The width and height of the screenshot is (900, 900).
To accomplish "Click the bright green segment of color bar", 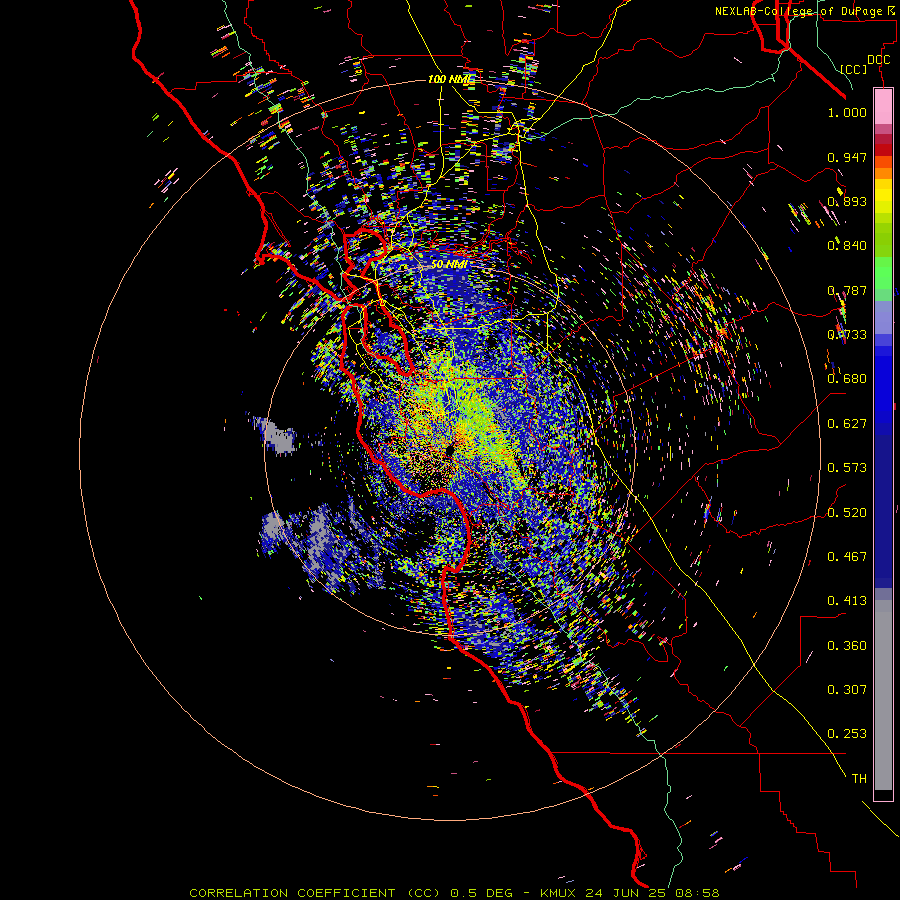I will [x=883, y=273].
